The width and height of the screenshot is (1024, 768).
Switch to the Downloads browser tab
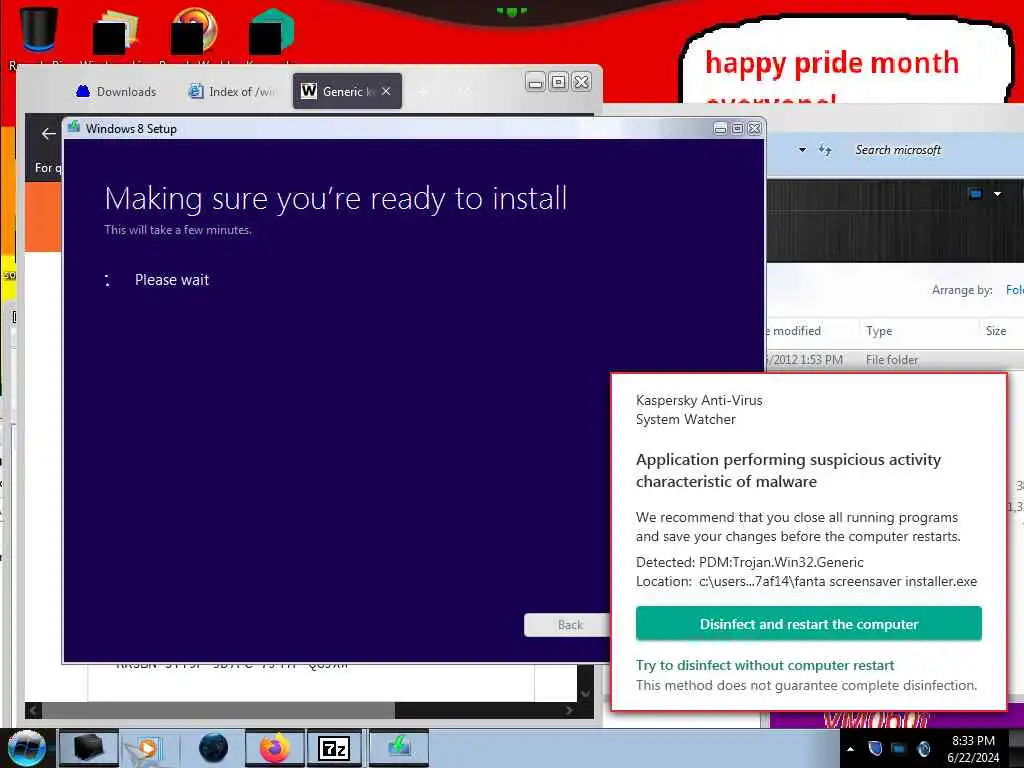tap(116, 91)
